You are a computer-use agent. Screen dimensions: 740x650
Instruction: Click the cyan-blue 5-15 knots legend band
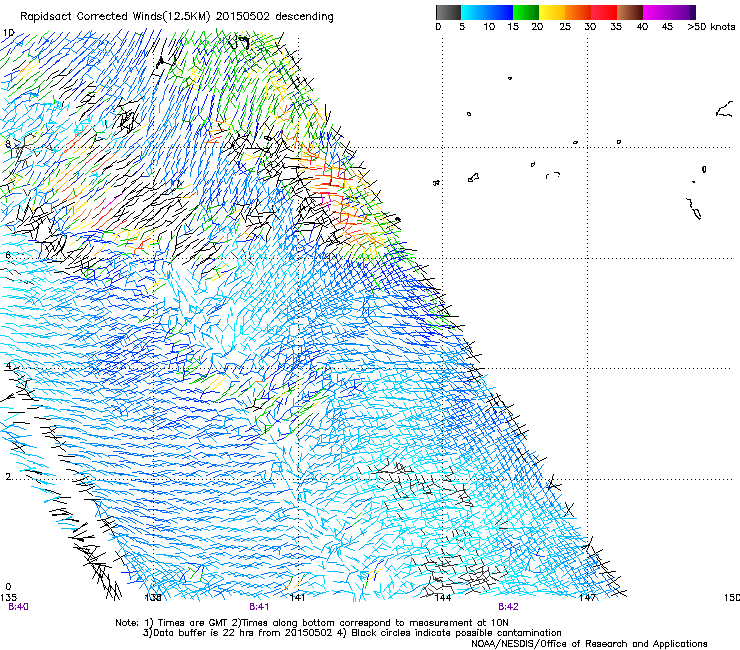[487, 12]
